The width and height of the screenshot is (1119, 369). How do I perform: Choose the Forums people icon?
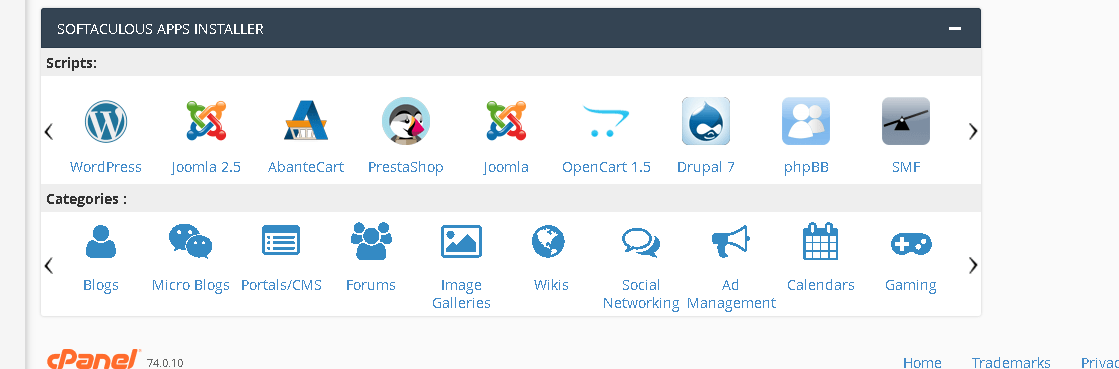pyautogui.click(x=371, y=241)
